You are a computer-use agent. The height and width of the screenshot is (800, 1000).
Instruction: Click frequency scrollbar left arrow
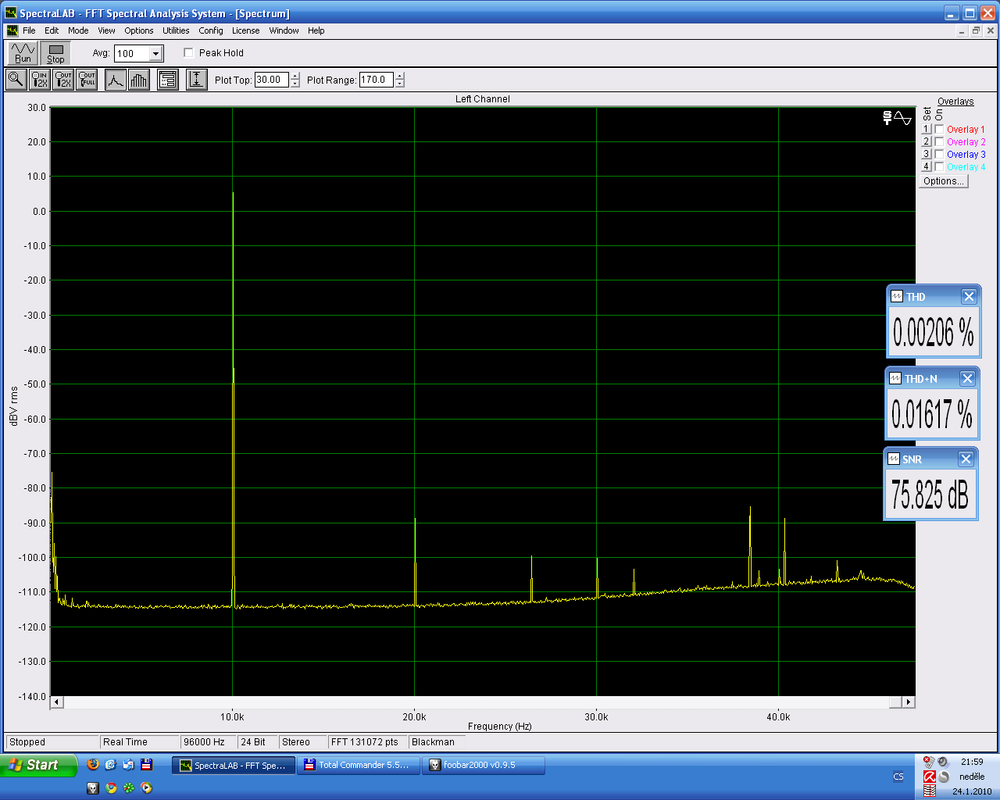click(57, 702)
